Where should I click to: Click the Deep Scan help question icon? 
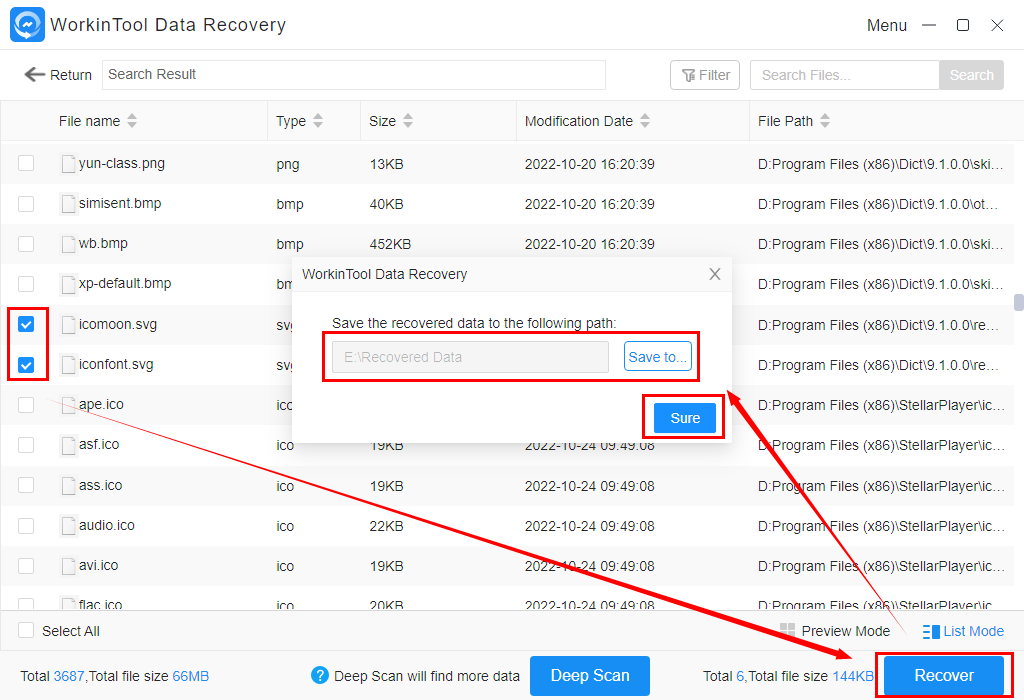(320, 676)
